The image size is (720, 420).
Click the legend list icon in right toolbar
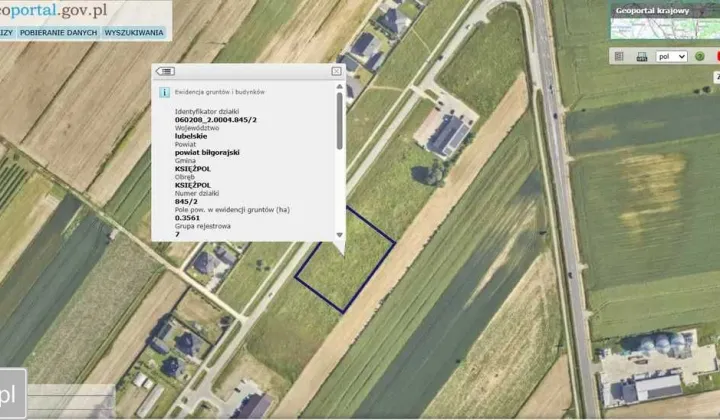point(619,56)
